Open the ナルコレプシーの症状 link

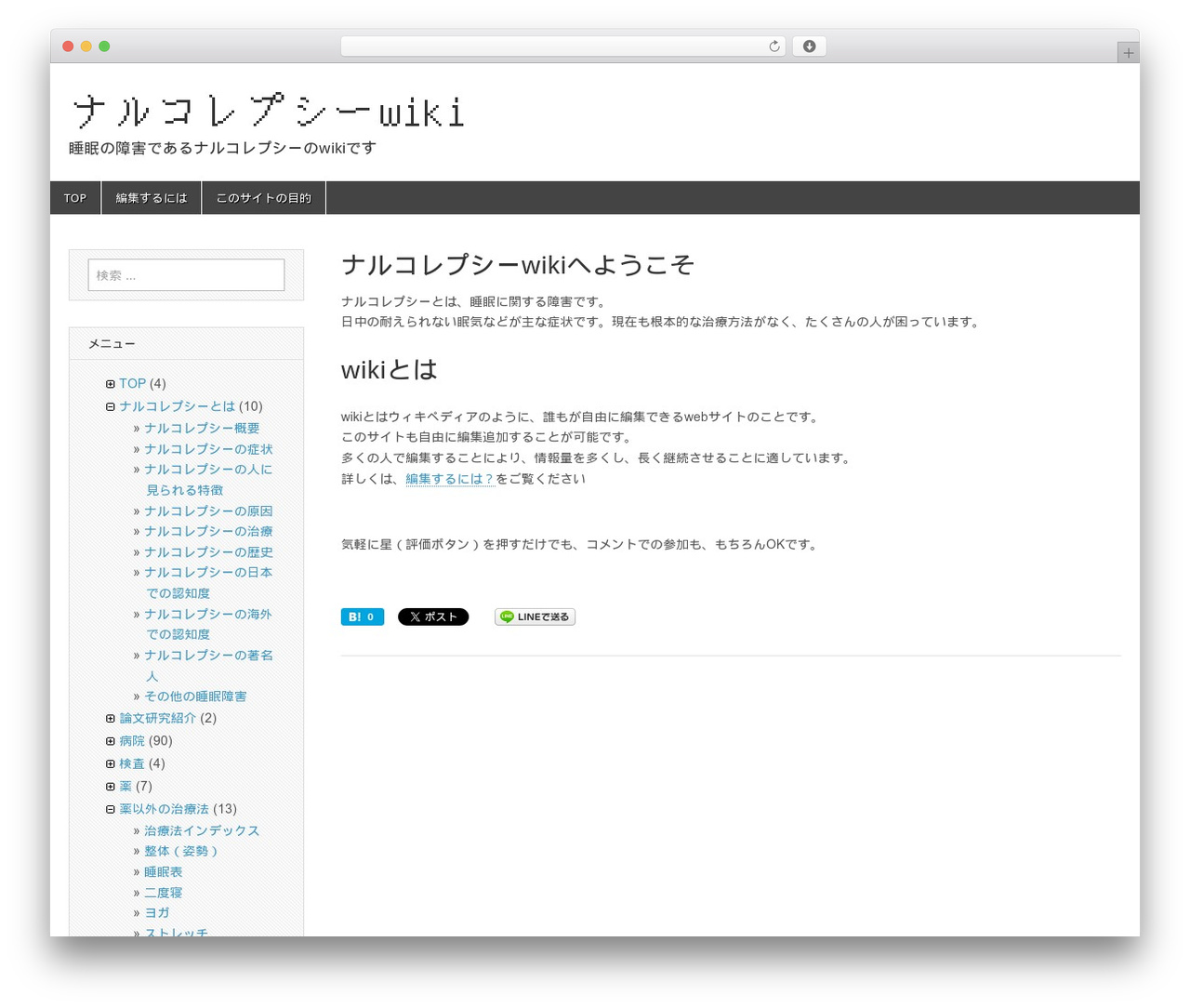click(208, 449)
